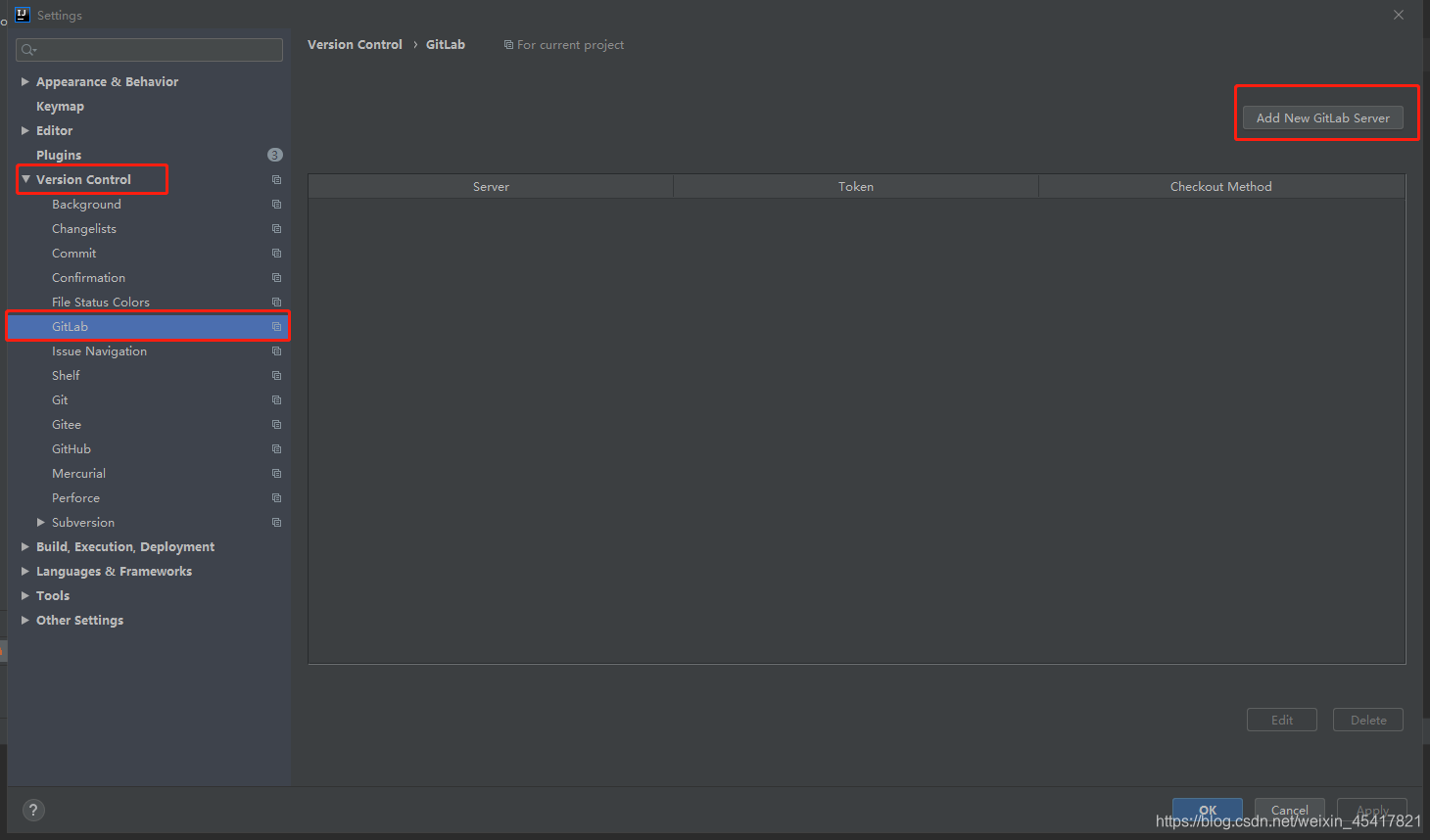Click the project-level icon beside Shelf
The width and height of the screenshot is (1430, 840).
[x=276, y=376]
